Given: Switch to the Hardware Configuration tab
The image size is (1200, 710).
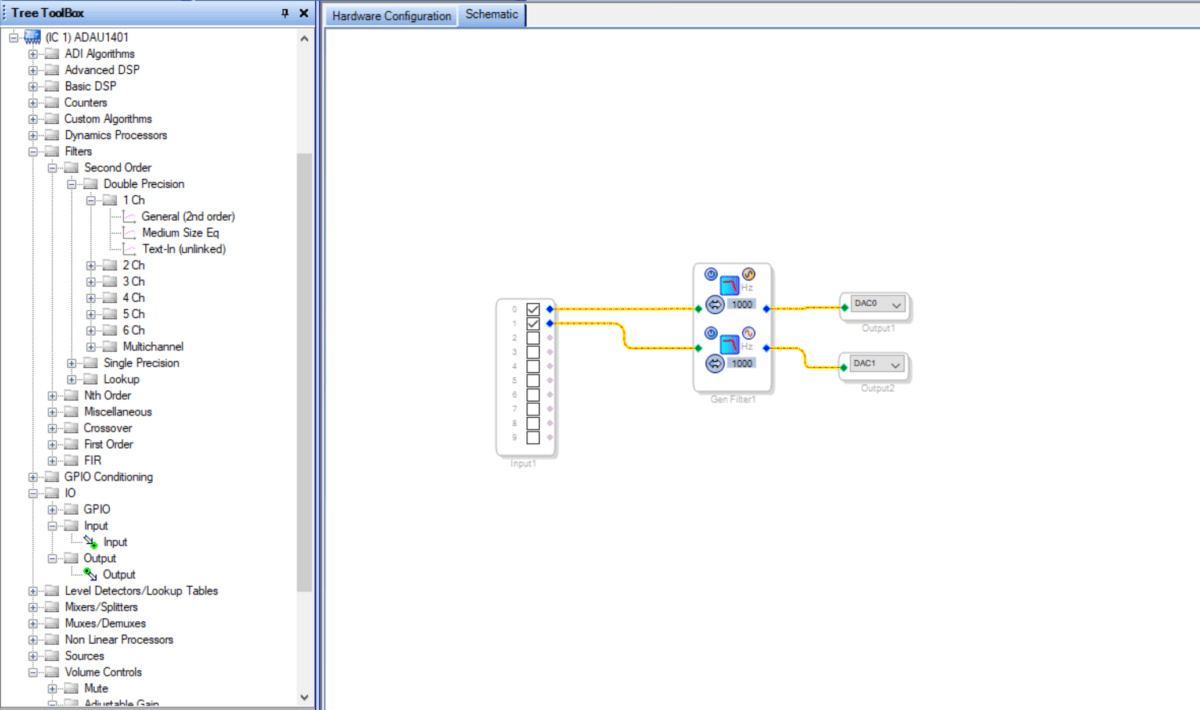Looking at the screenshot, I should (391, 16).
